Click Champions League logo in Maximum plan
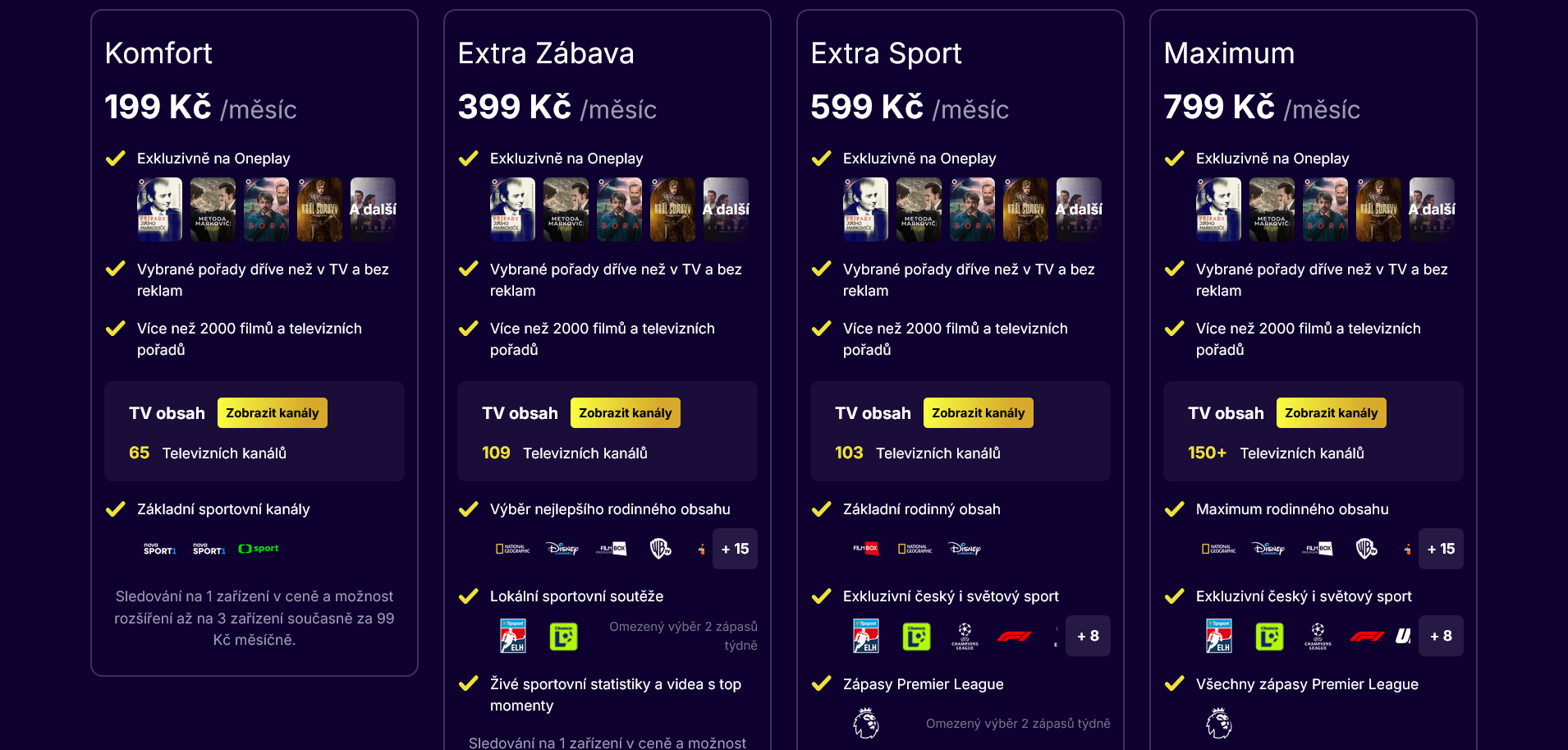The height and width of the screenshot is (750, 1568). click(1318, 636)
